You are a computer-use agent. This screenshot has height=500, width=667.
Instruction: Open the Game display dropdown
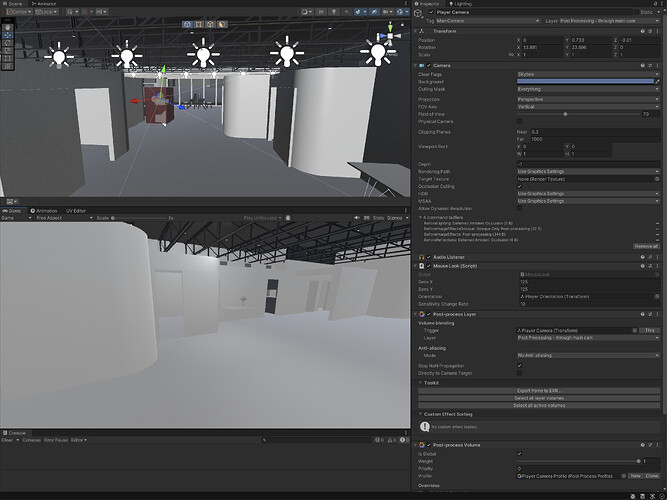pyautogui.click(x=16, y=218)
